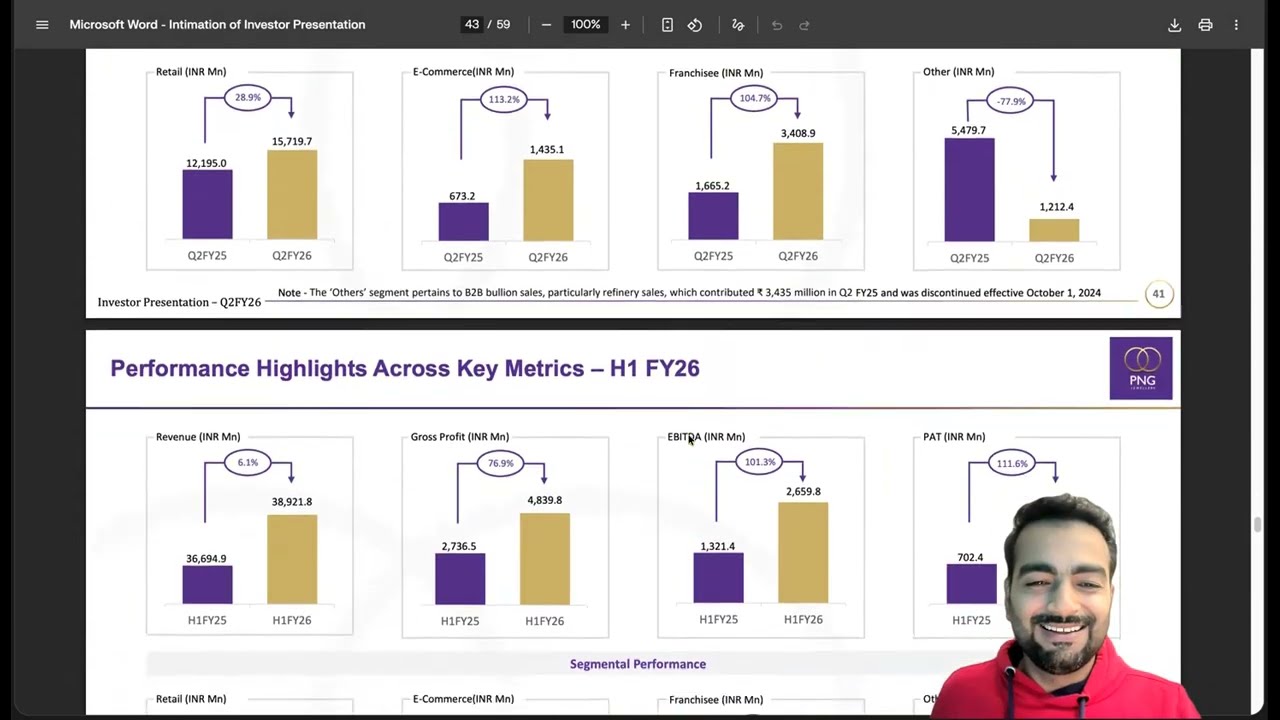Click the 100% zoom level field
This screenshot has width=1280, height=720.
[586, 25]
